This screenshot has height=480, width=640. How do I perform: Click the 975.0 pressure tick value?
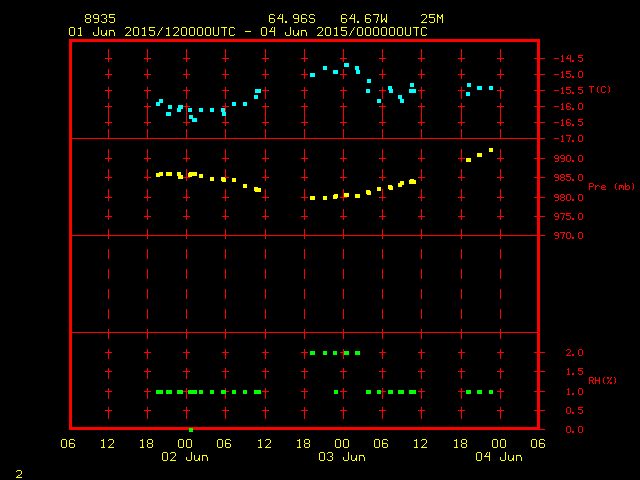tap(569, 217)
